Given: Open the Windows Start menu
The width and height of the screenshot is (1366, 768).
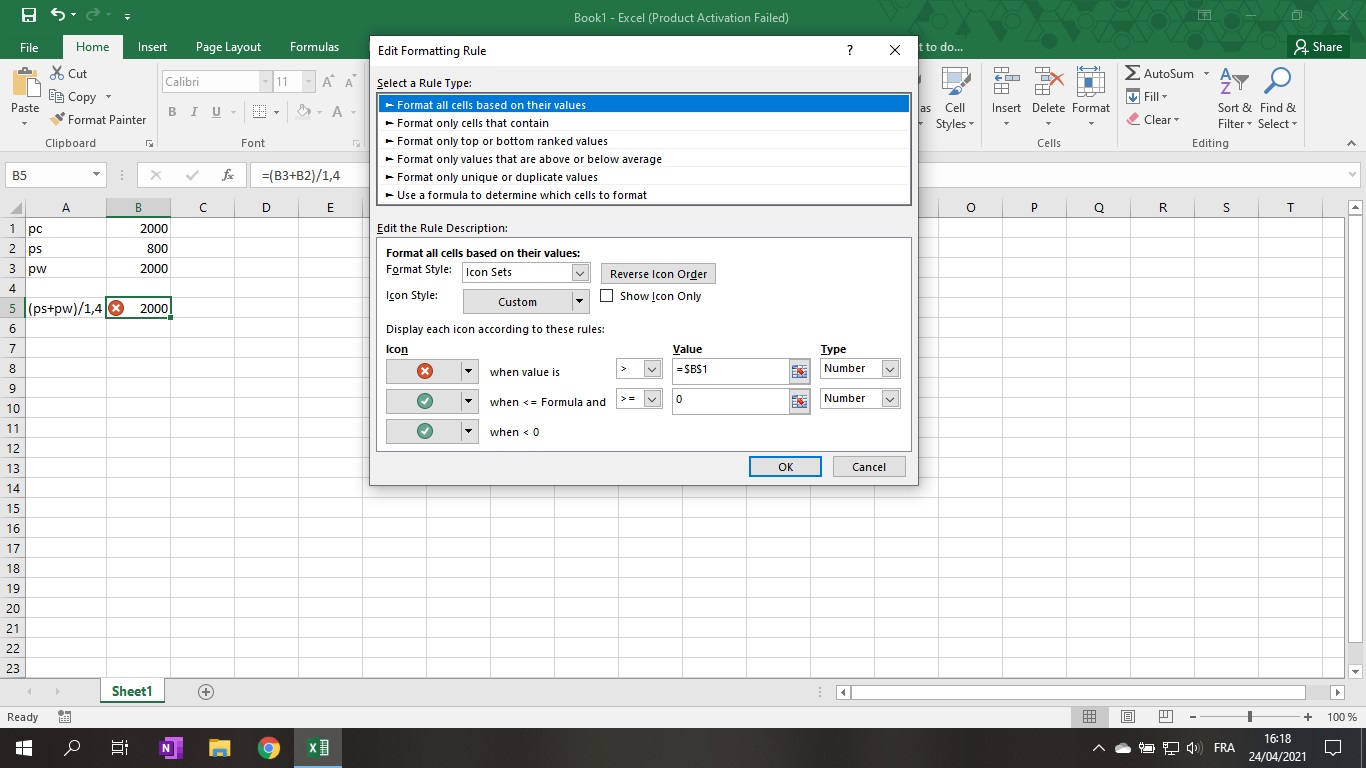Looking at the screenshot, I should (23, 748).
